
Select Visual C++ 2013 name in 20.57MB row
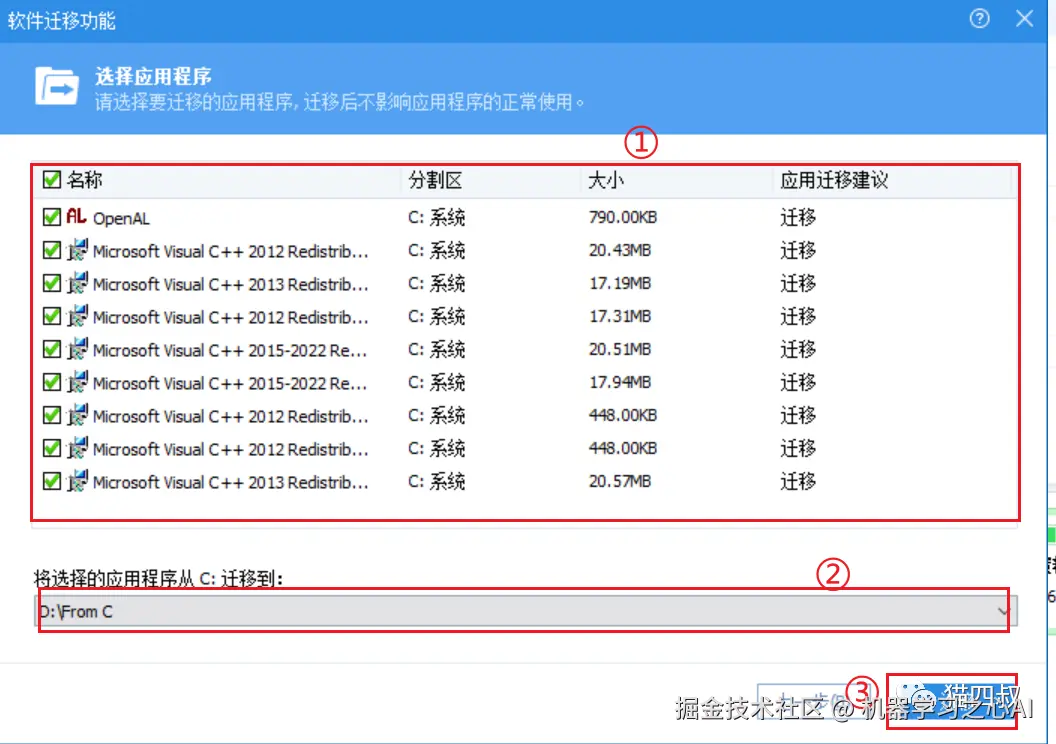pos(230,482)
